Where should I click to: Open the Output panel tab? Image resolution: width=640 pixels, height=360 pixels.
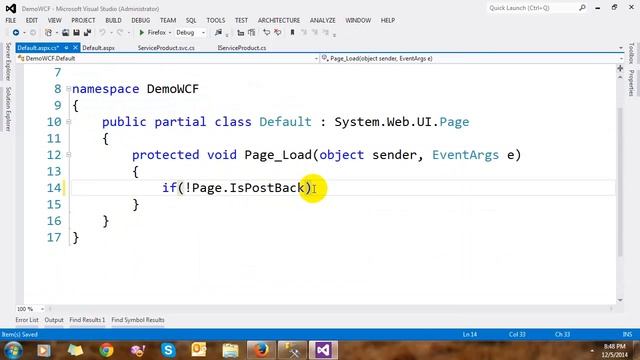54,320
